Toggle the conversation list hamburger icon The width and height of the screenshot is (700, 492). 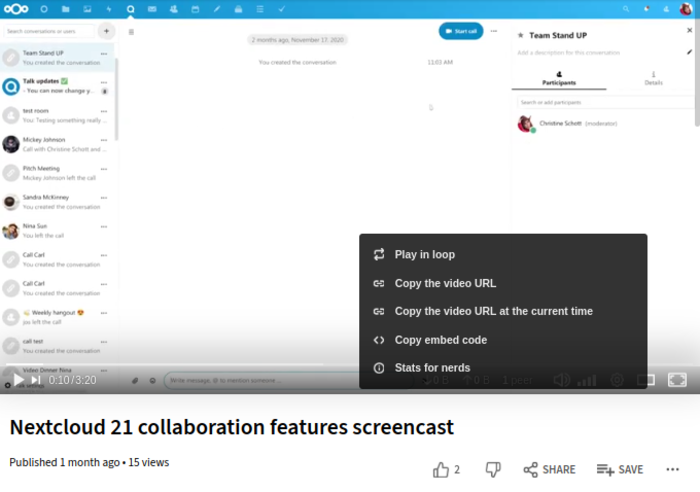click(x=131, y=32)
